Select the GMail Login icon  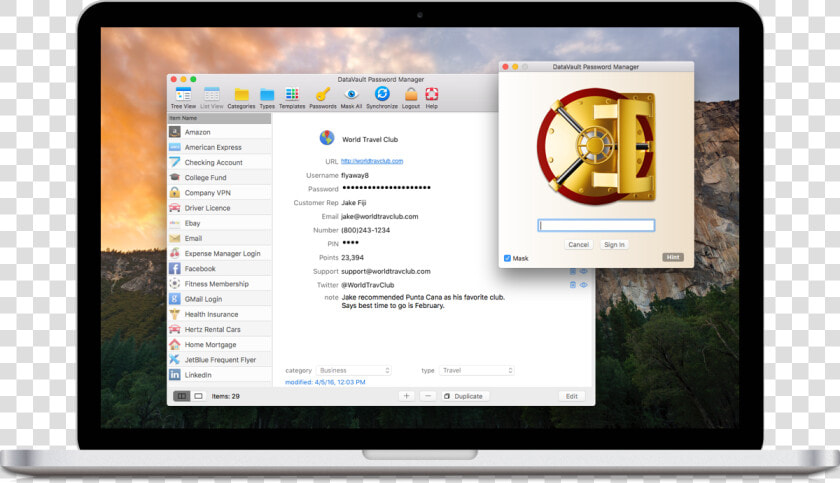click(175, 299)
